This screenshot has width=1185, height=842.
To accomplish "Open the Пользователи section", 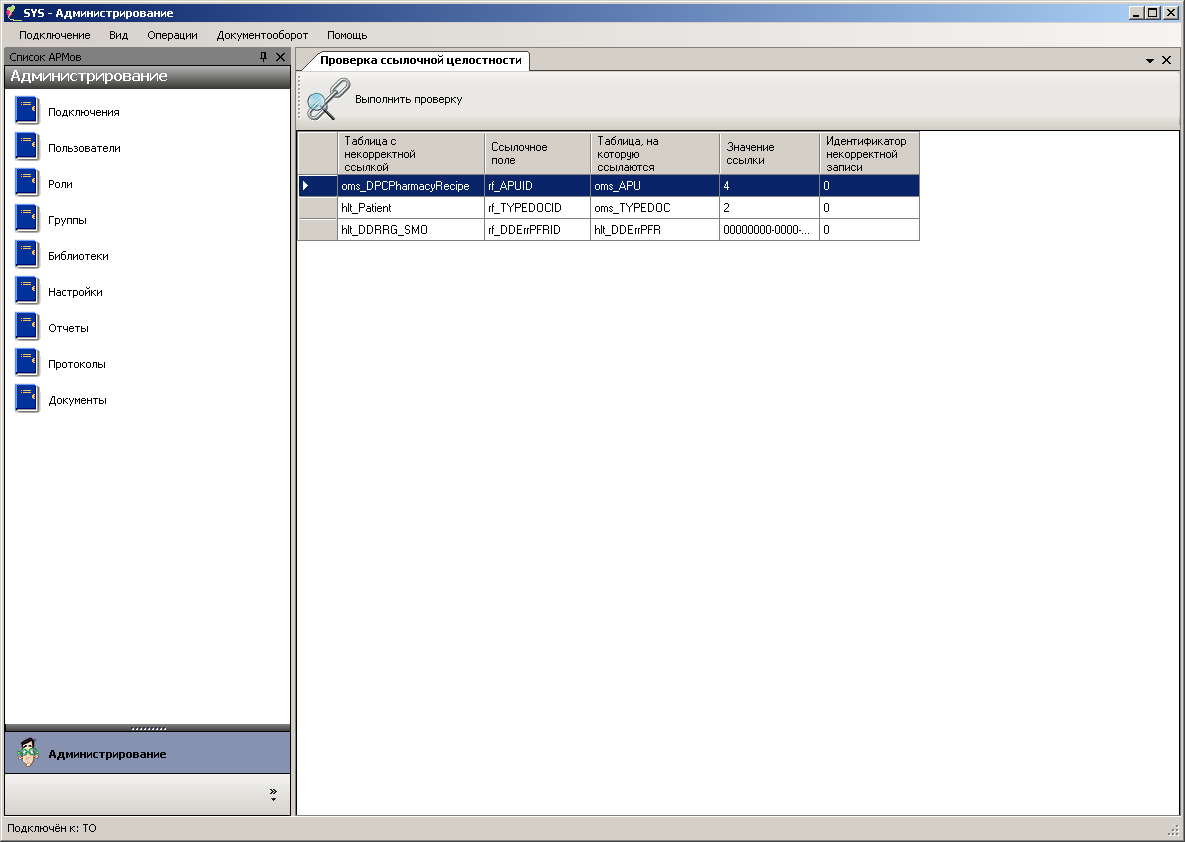I will click(84, 148).
